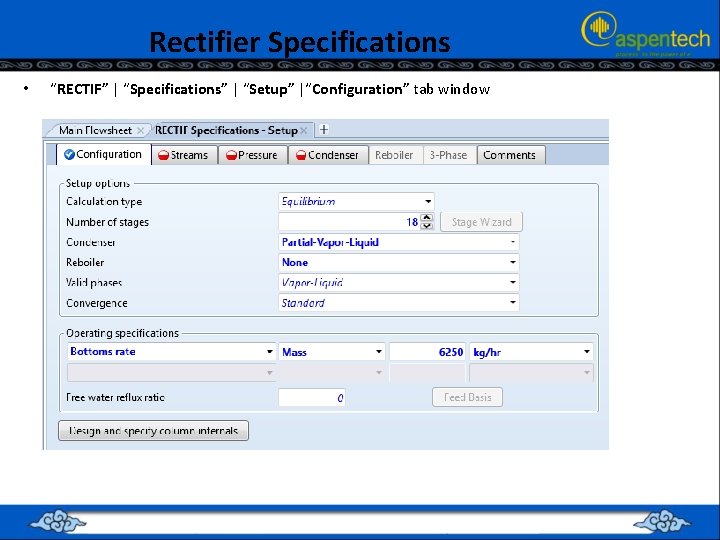The width and height of the screenshot is (720, 540).
Task: Expand the Reboiler type dropdown
Action: (x=513, y=262)
